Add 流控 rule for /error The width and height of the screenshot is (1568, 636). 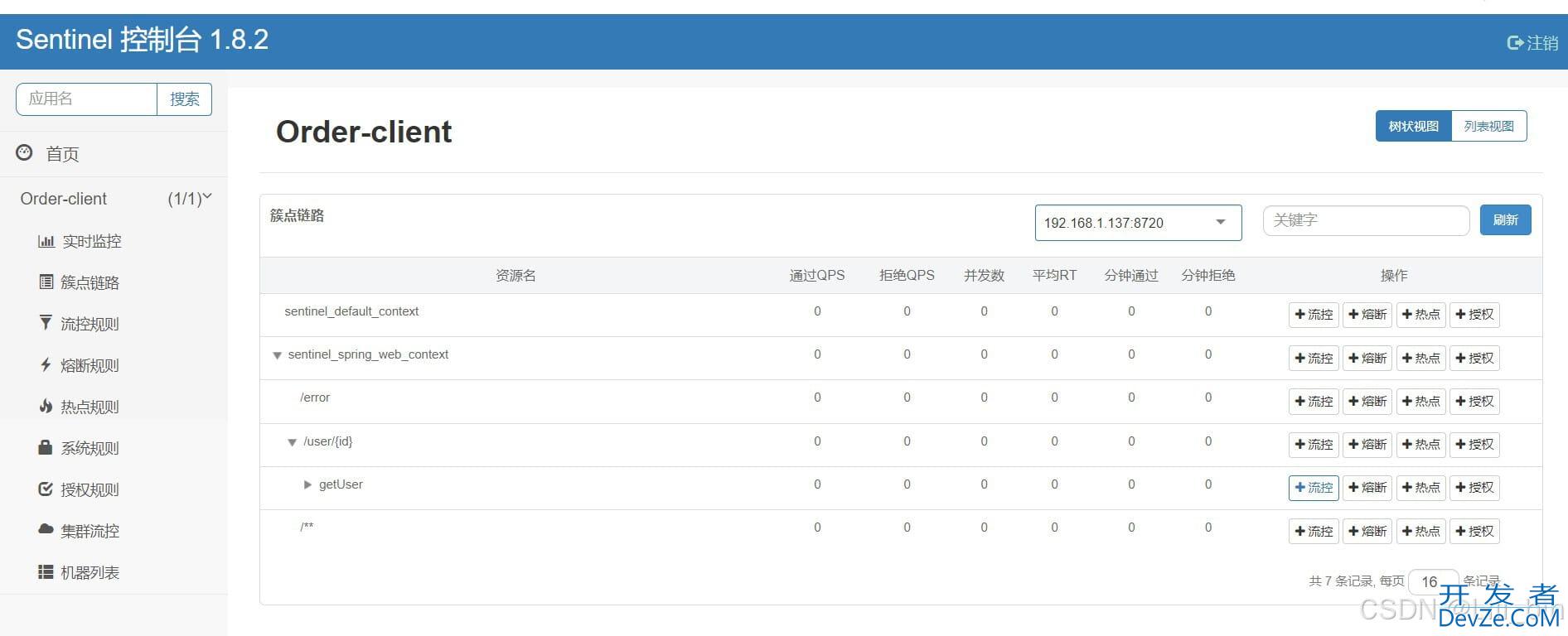tap(1314, 402)
